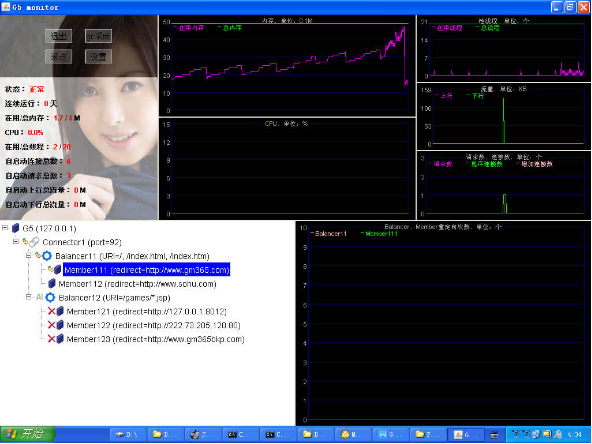
Task: Click the Member122 blue server icon
Action: point(60,325)
